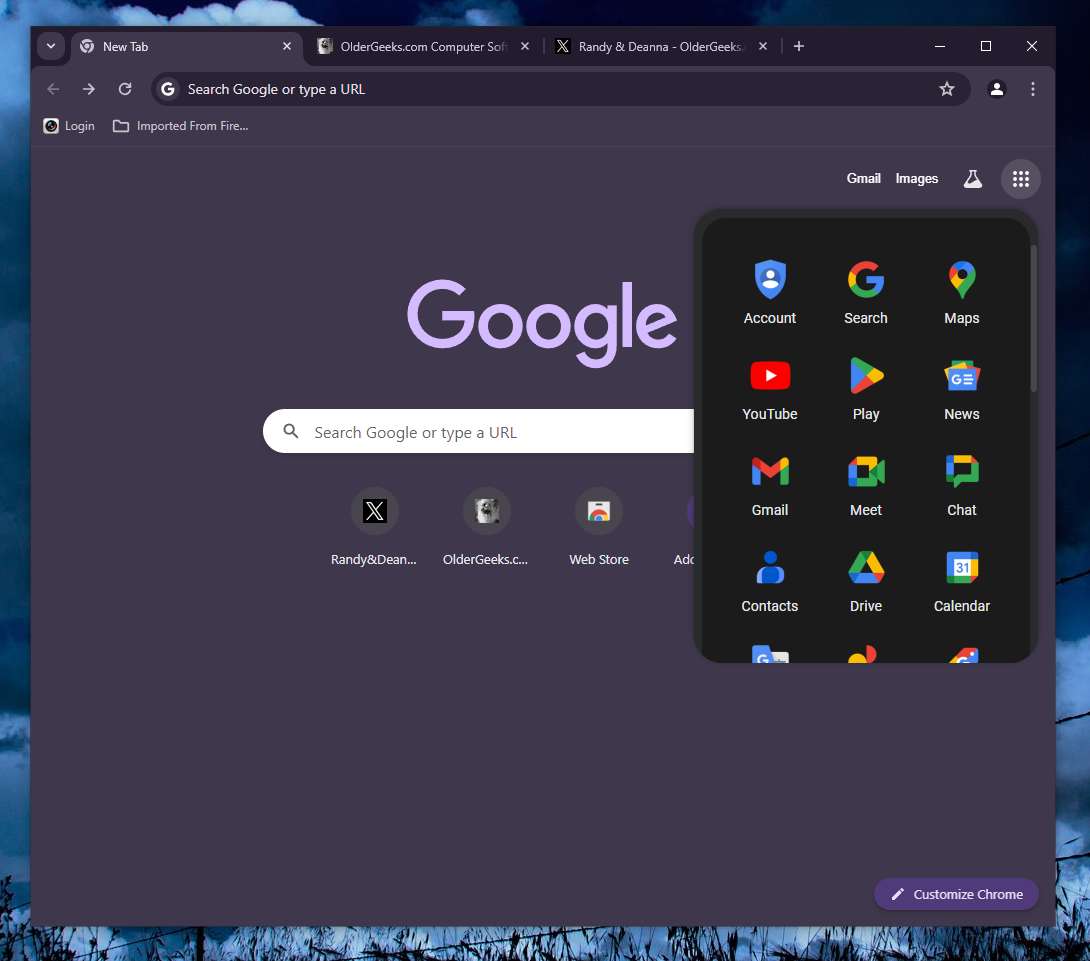Open Google News app icon
Screen dimensions: 1090x961
click(961, 389)
